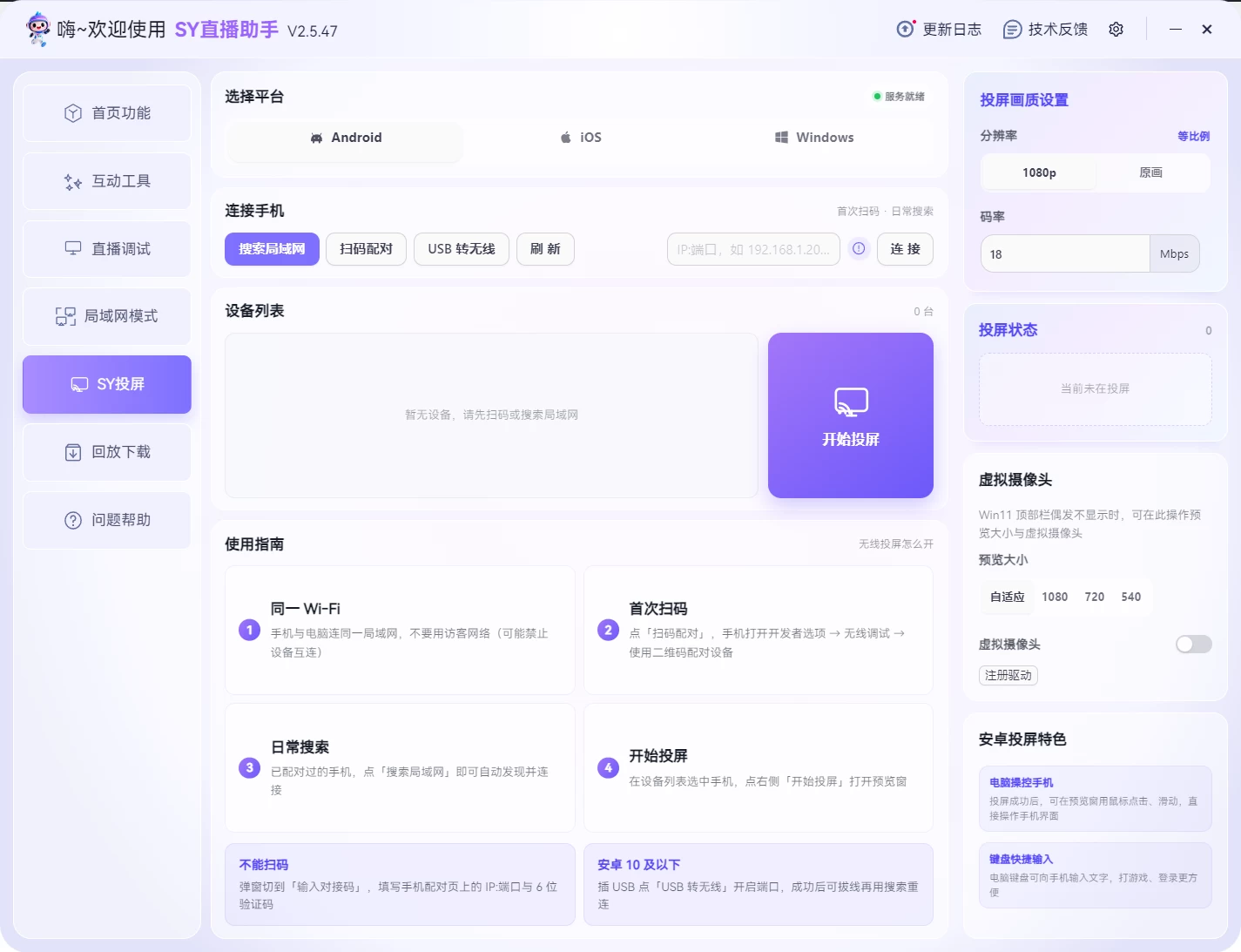Click the 电脑操控手机 feature card
This screenshot has height=952, width=1241.
pos(1096,799)
